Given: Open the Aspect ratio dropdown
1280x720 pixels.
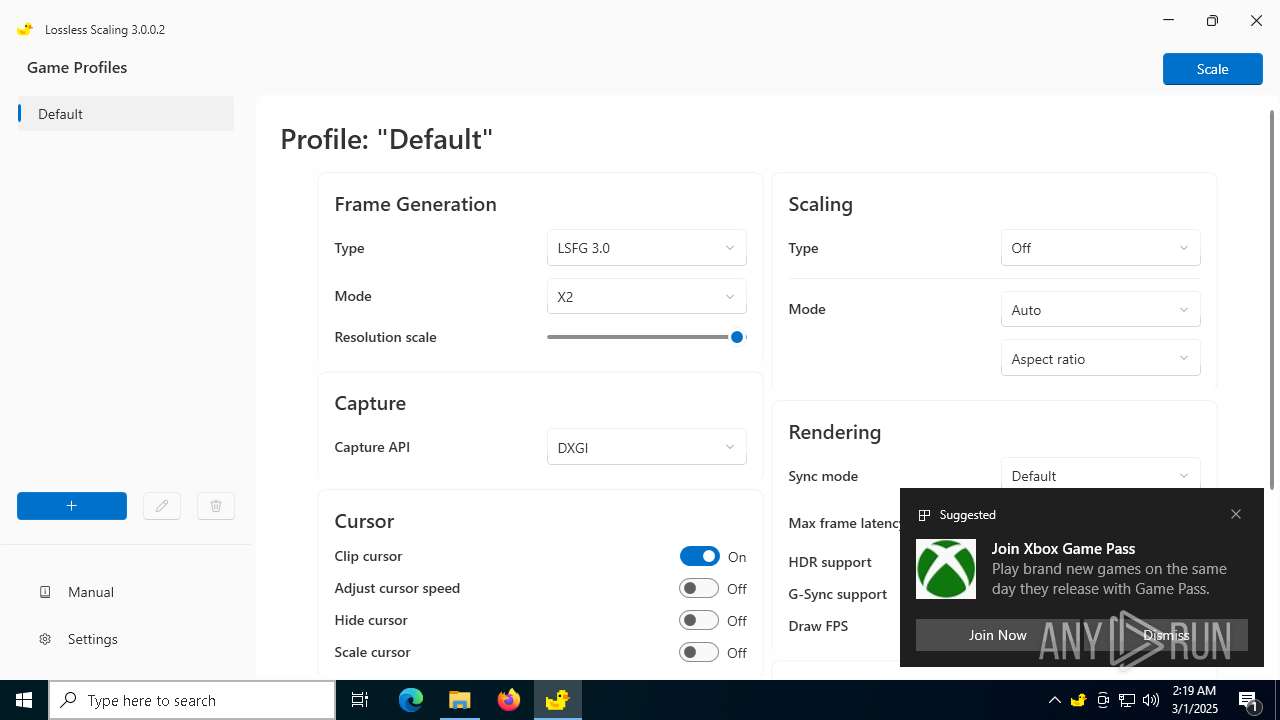Looking at the screenshot, I should click(x=1100, y=358).
